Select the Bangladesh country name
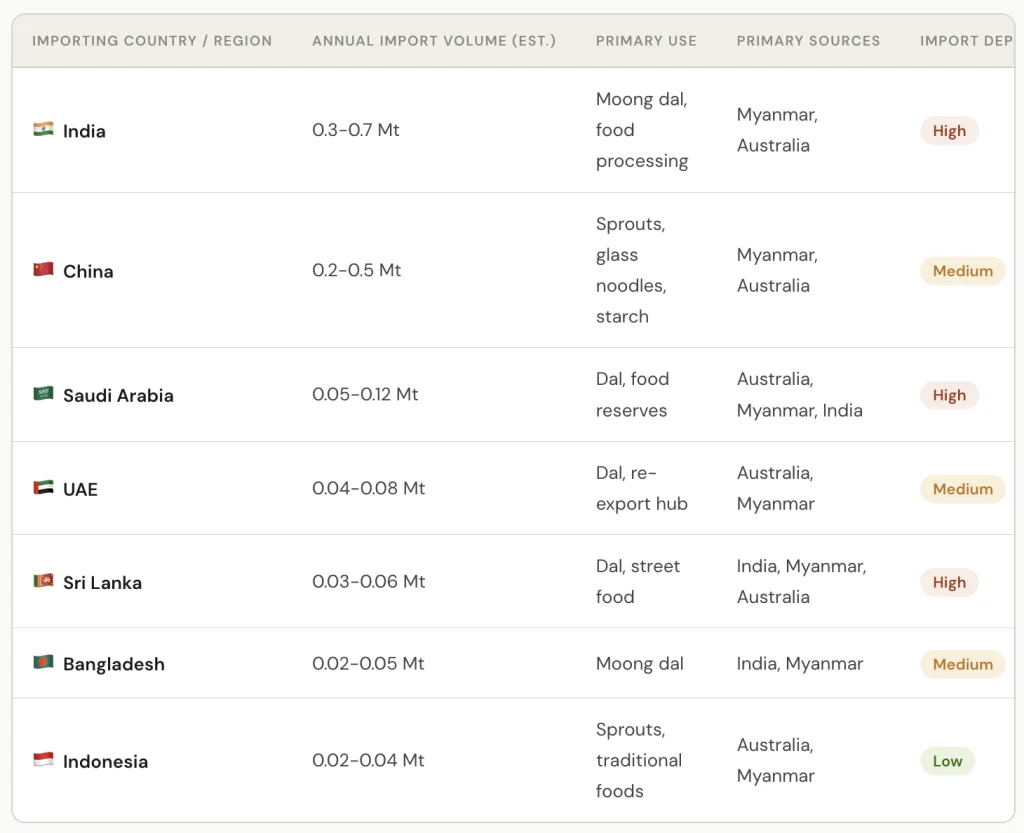1024x833 pixels. [x=114, y=665]
